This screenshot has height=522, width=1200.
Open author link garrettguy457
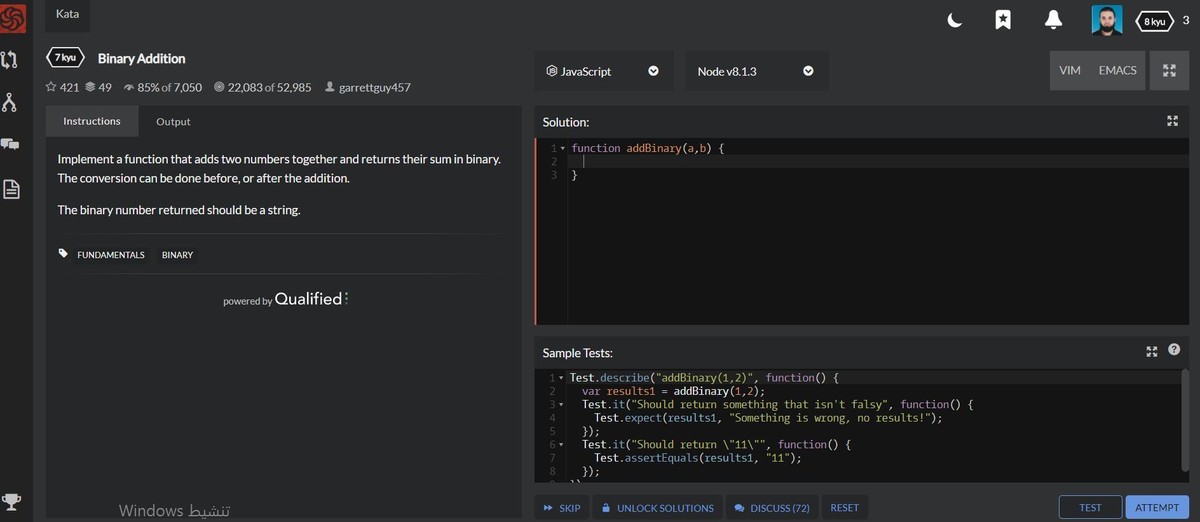coord(374,87)
